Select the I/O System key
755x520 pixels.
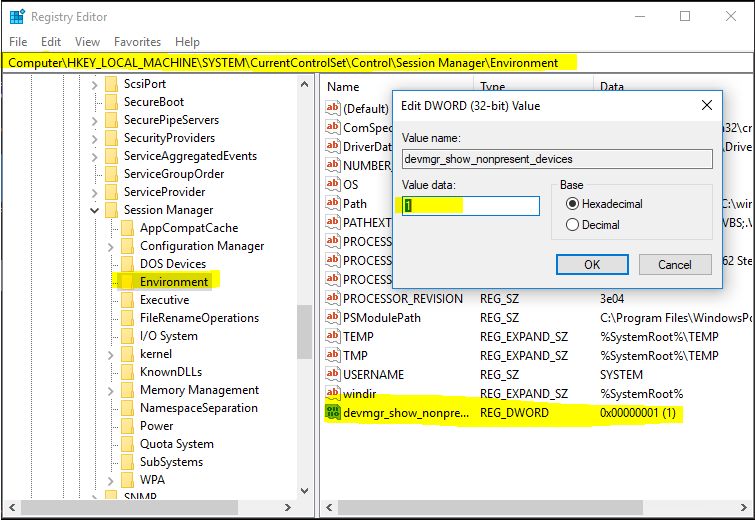click(x=169, y=336)
